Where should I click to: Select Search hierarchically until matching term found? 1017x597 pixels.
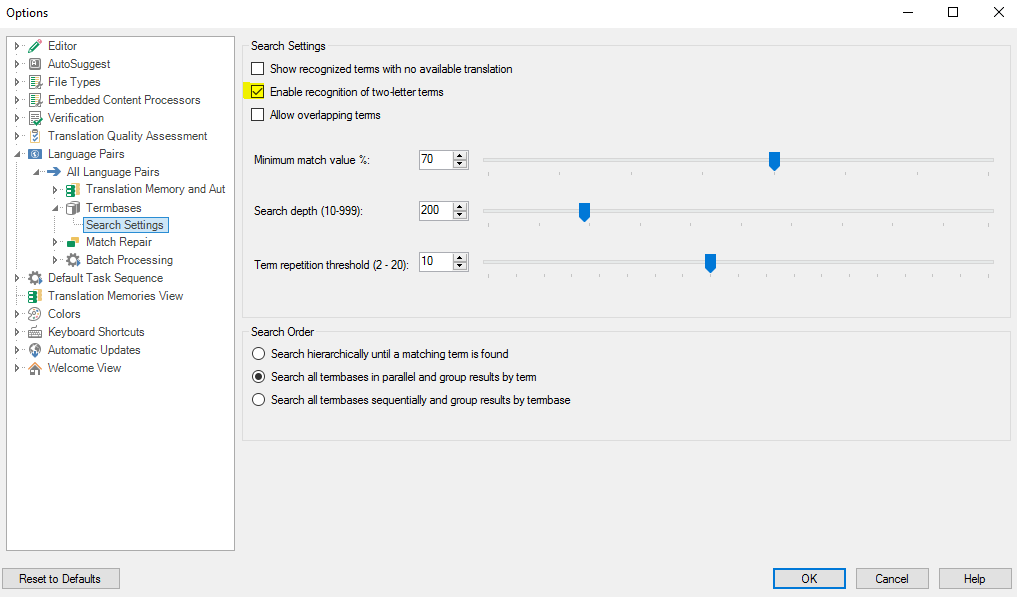259,354
